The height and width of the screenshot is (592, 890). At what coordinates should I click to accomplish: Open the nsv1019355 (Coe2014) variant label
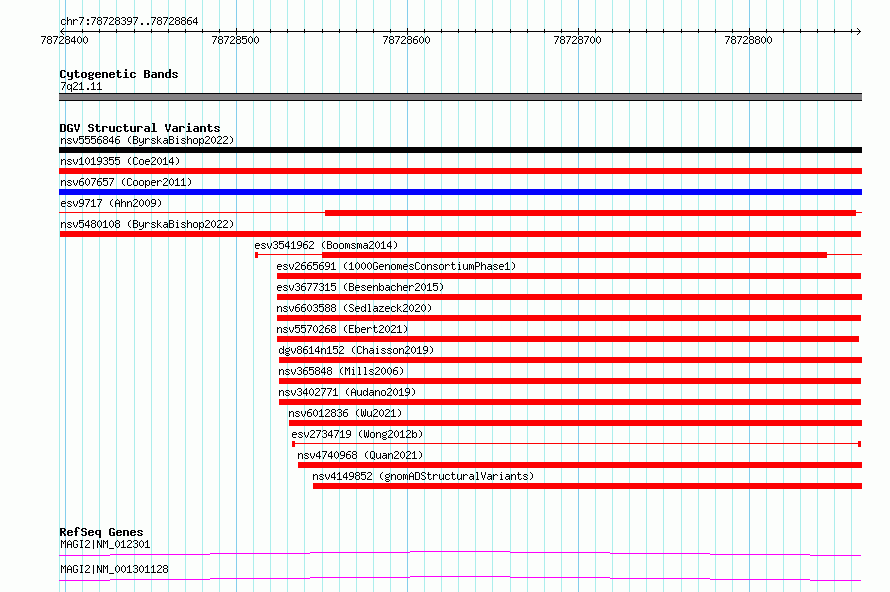click(x=120, y=161)
